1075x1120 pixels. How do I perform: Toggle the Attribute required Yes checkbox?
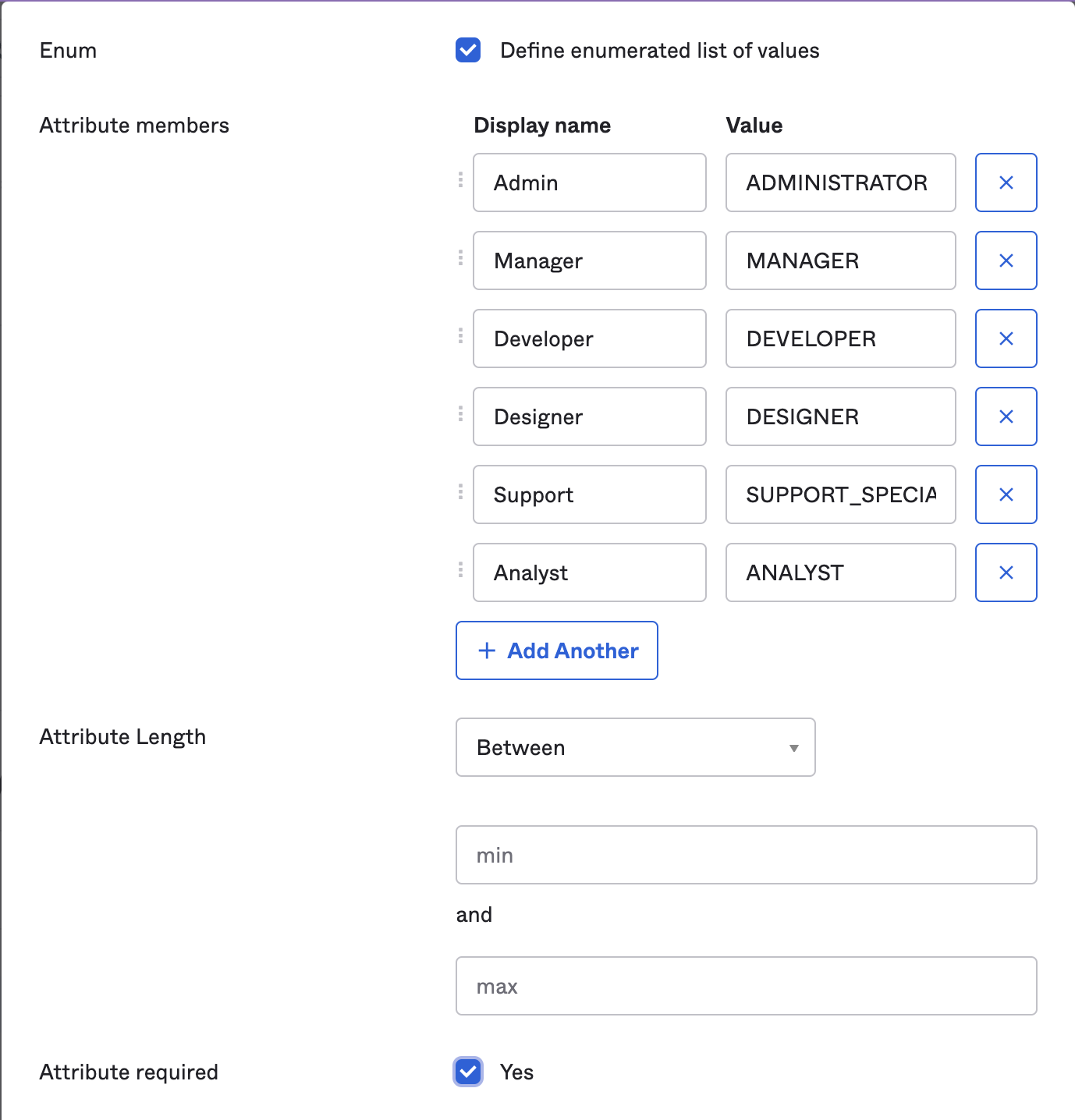click(468, 1072)
